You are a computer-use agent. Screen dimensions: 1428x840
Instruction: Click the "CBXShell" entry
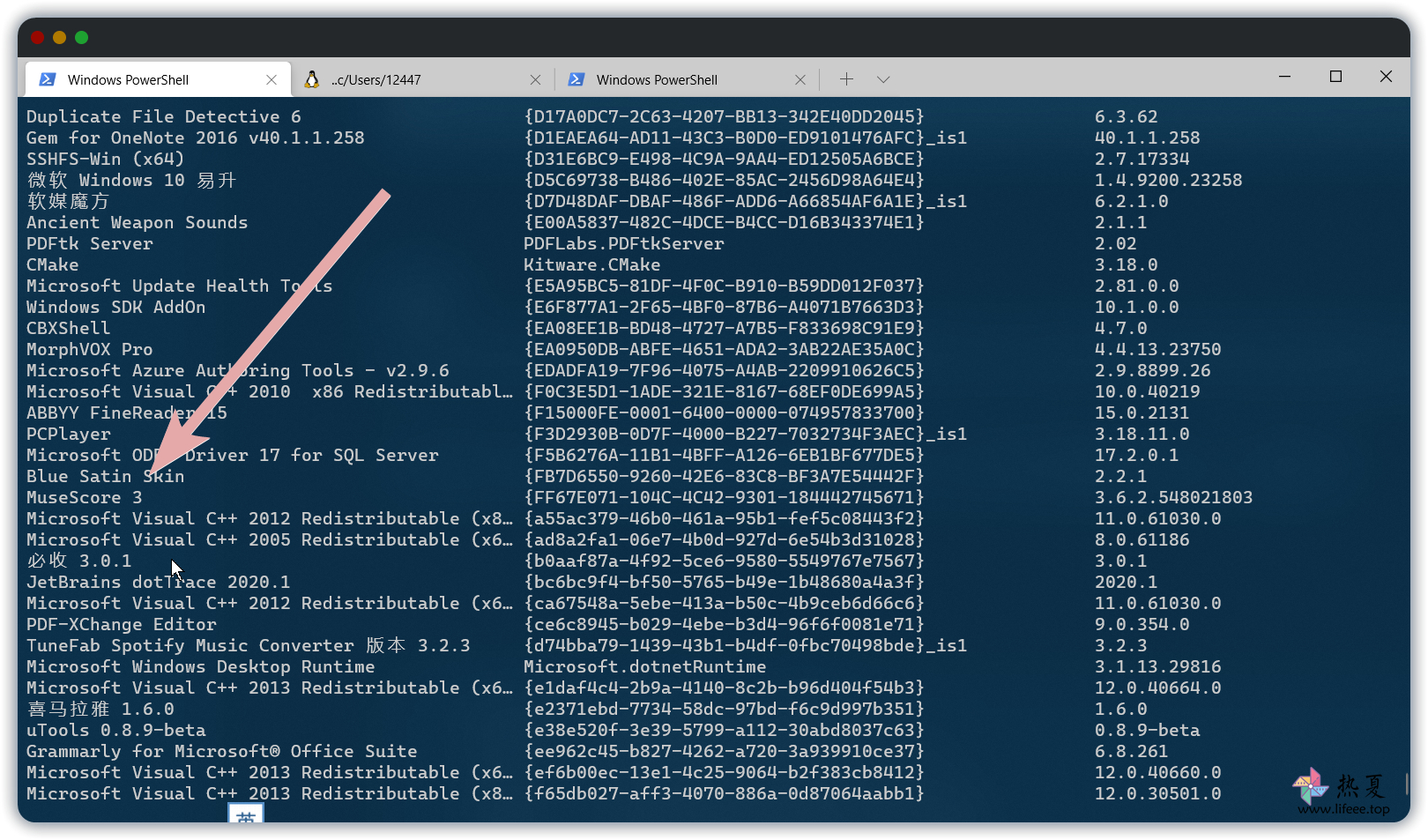tap(69, 328)
